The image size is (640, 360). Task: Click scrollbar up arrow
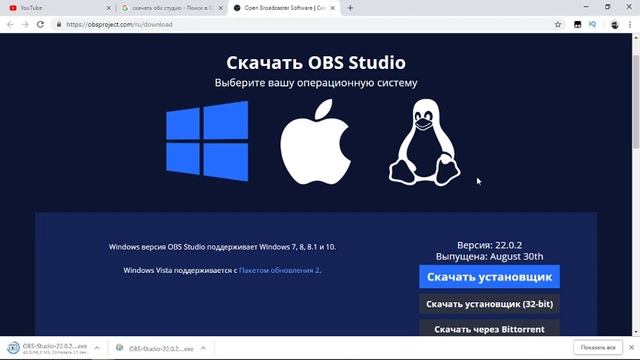636,38
